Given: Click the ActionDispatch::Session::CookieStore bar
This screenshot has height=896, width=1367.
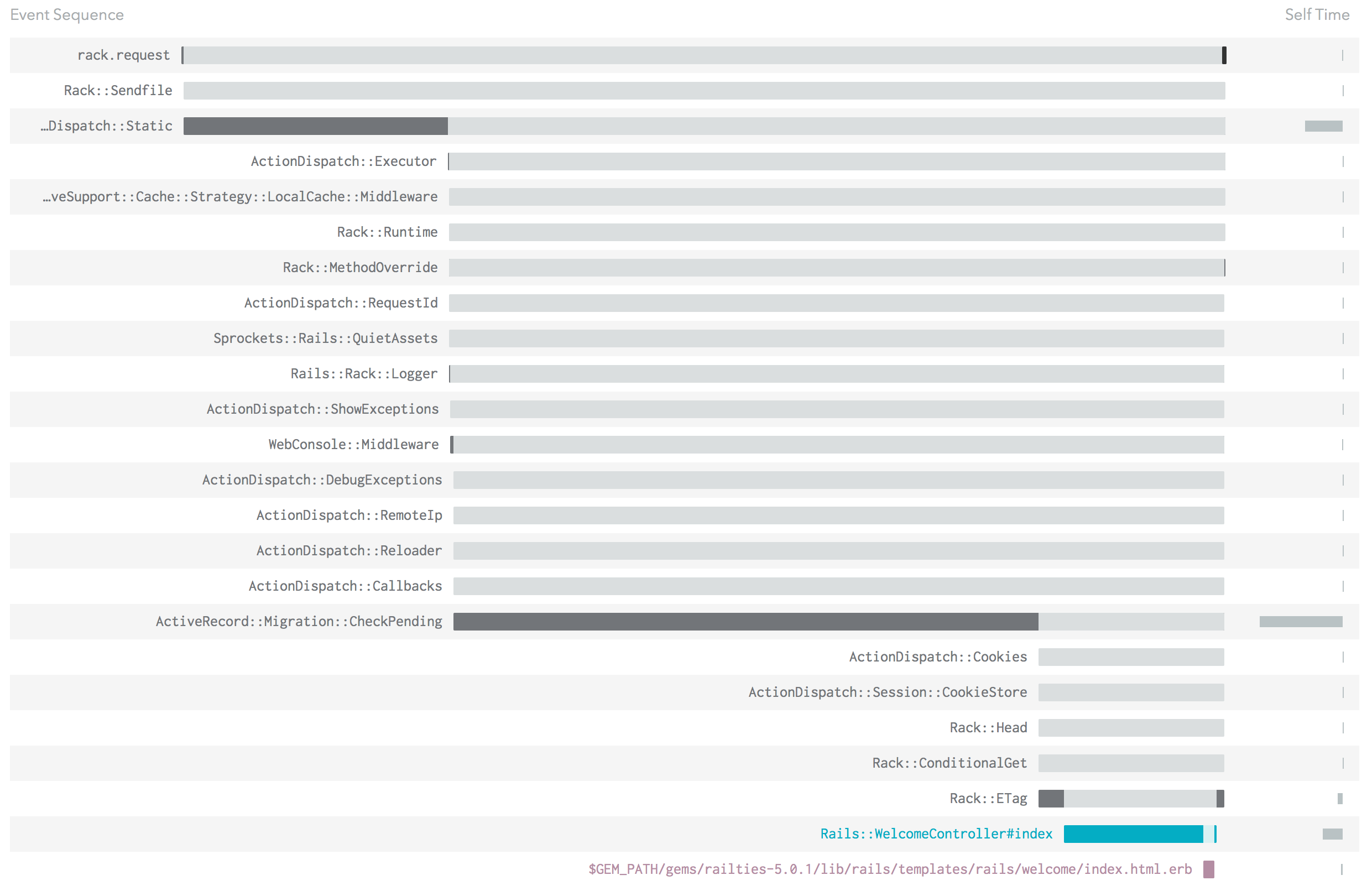Looking at the screenshot, I should point(1131,692).
